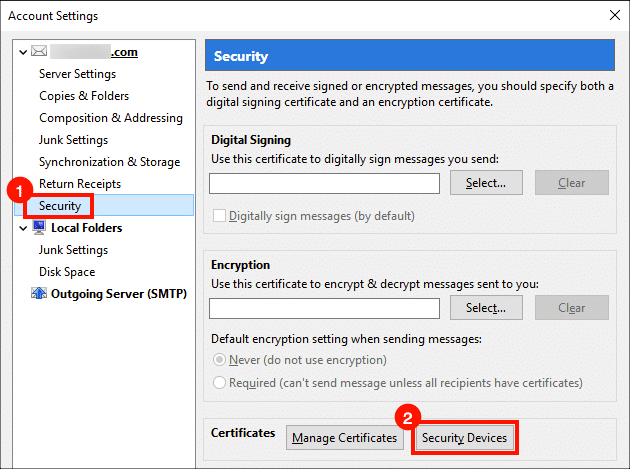The height and width of the screenshot is (469, 630).
Task: Click Select button for Encryption certificate
Action: coord(486,308)
